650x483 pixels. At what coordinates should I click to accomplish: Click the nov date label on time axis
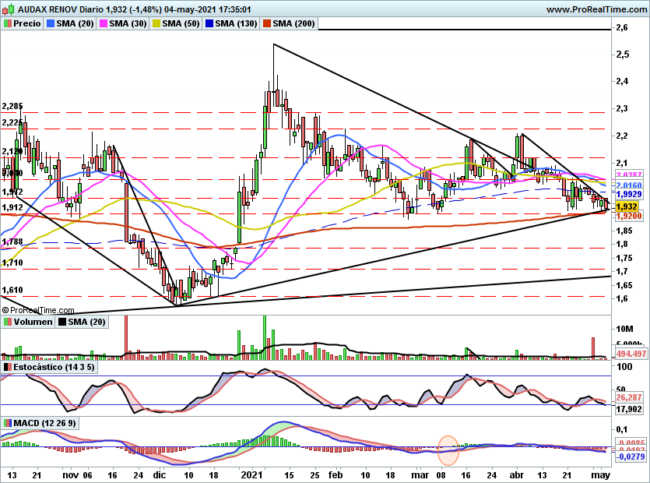click(70, 475)
